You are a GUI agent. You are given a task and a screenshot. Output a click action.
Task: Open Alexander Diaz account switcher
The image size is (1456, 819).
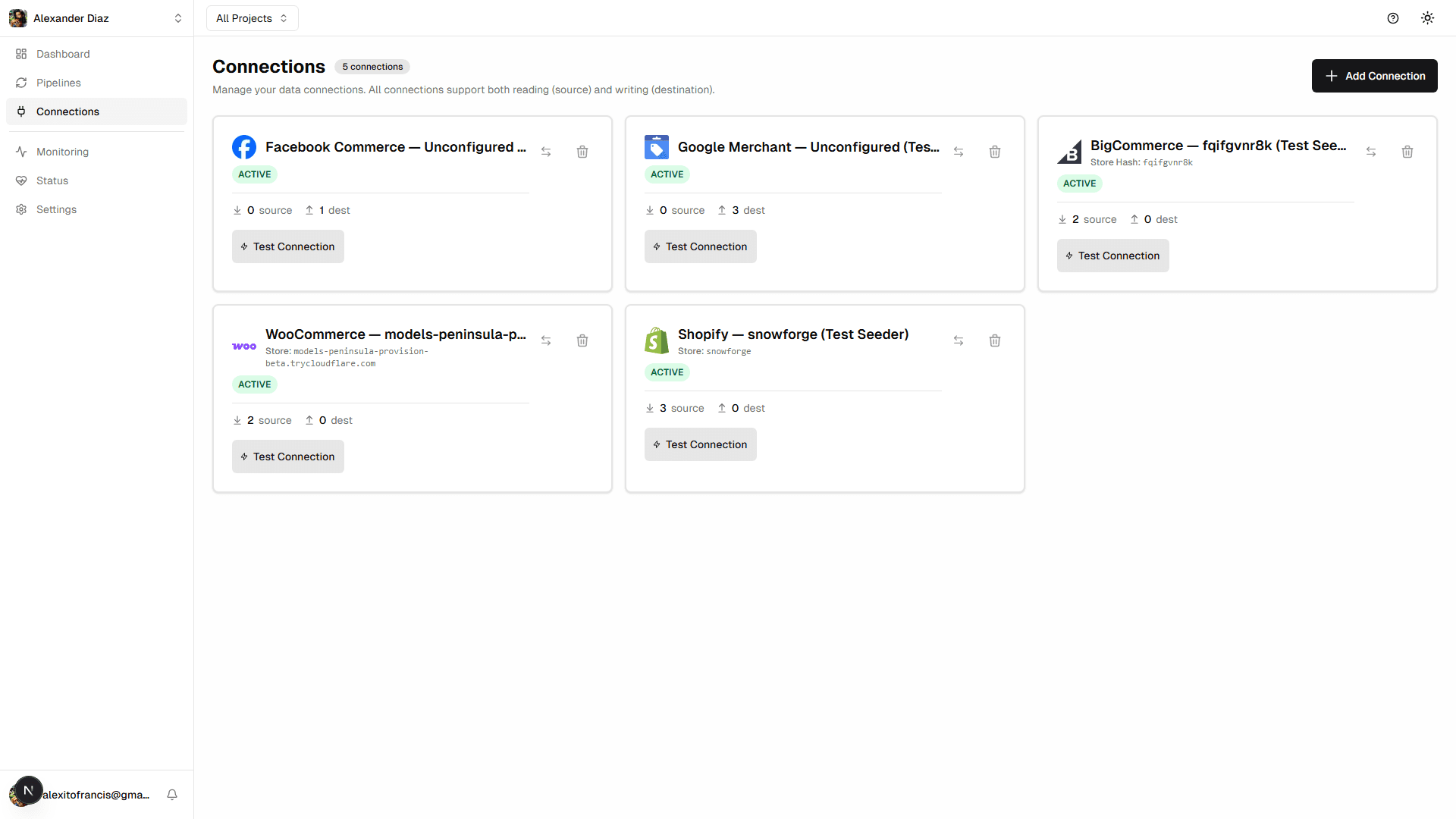(x=96, y=18)
